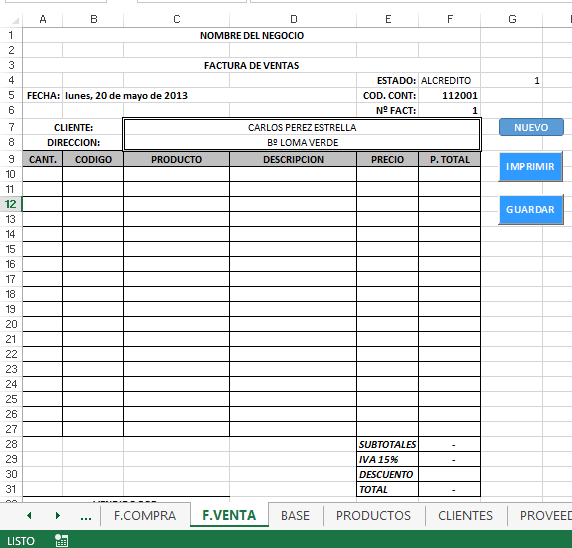This screenshot has height=548, width=572.
Task: Select column E header
Action: point(388,19)
